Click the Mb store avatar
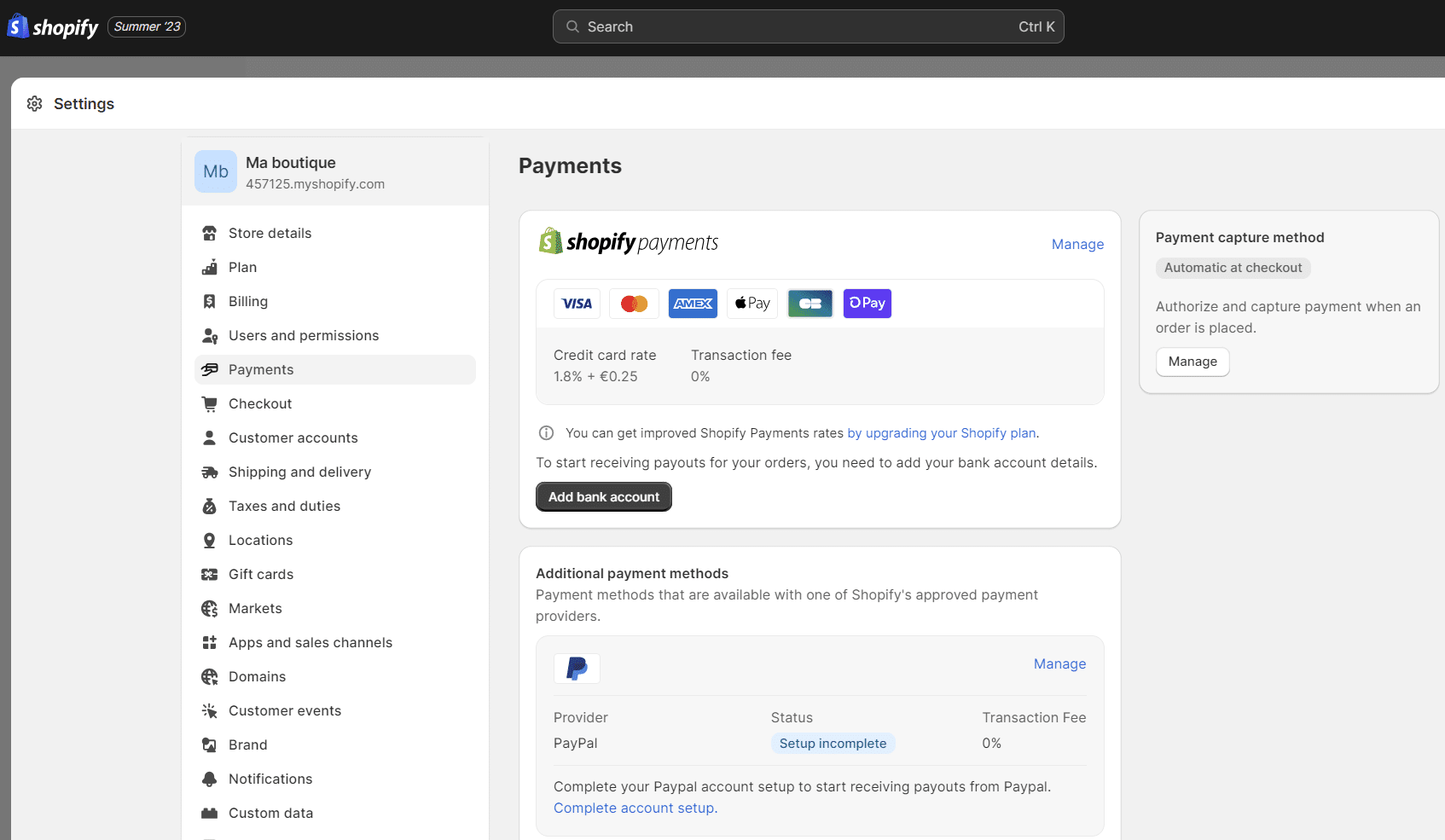This screenshot has height=840, width=1445. (216, 171)
